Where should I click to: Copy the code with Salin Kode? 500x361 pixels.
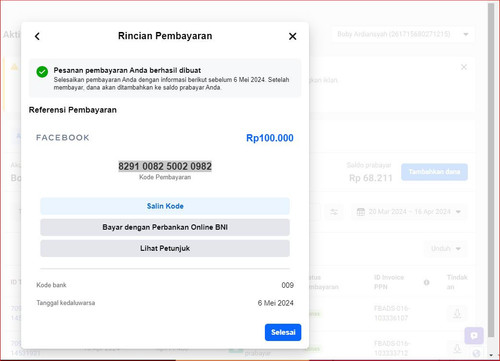click(165, 206)
